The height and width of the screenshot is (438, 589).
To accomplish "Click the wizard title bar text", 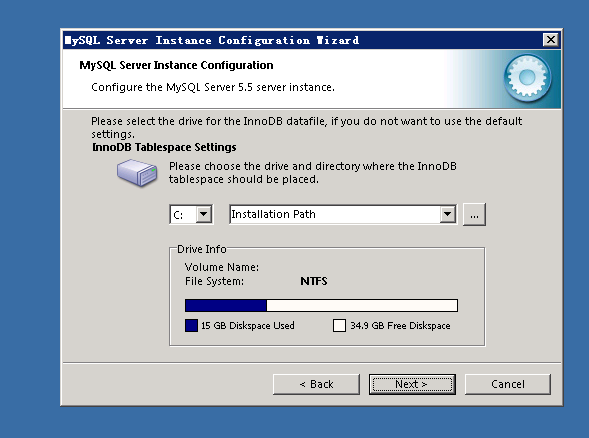I will [x=211, y=40].
